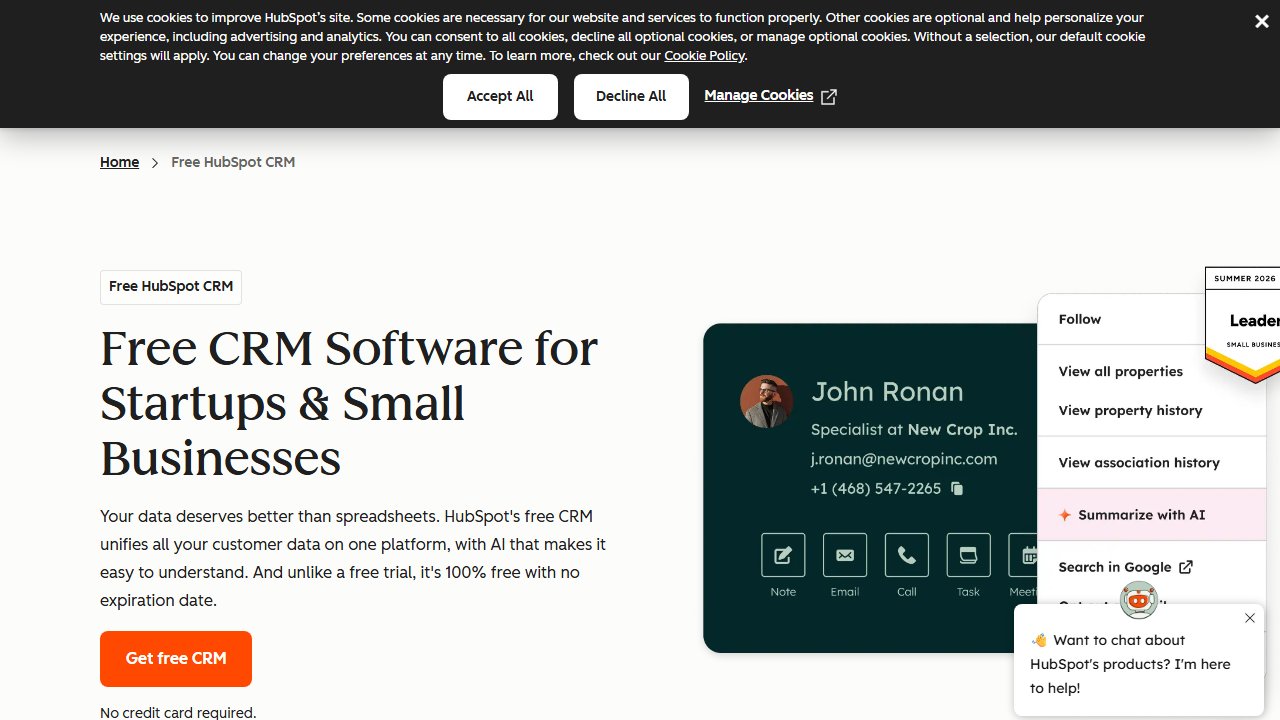Image resolution: width=1280 pixels, height=720 pixels.
Task: Open Manage Cookies link
Action: [x=758, y=96]
